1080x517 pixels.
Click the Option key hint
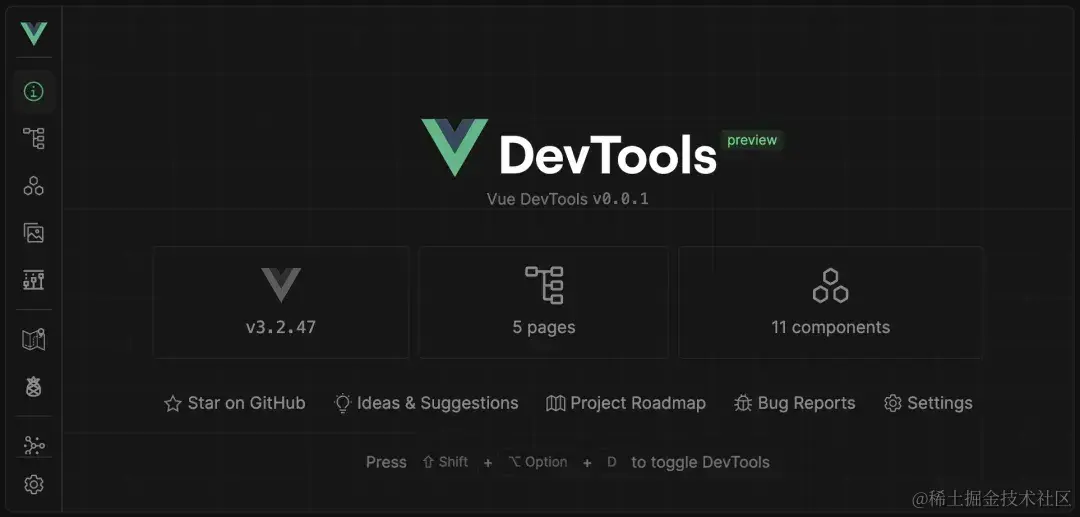(538, 462)
